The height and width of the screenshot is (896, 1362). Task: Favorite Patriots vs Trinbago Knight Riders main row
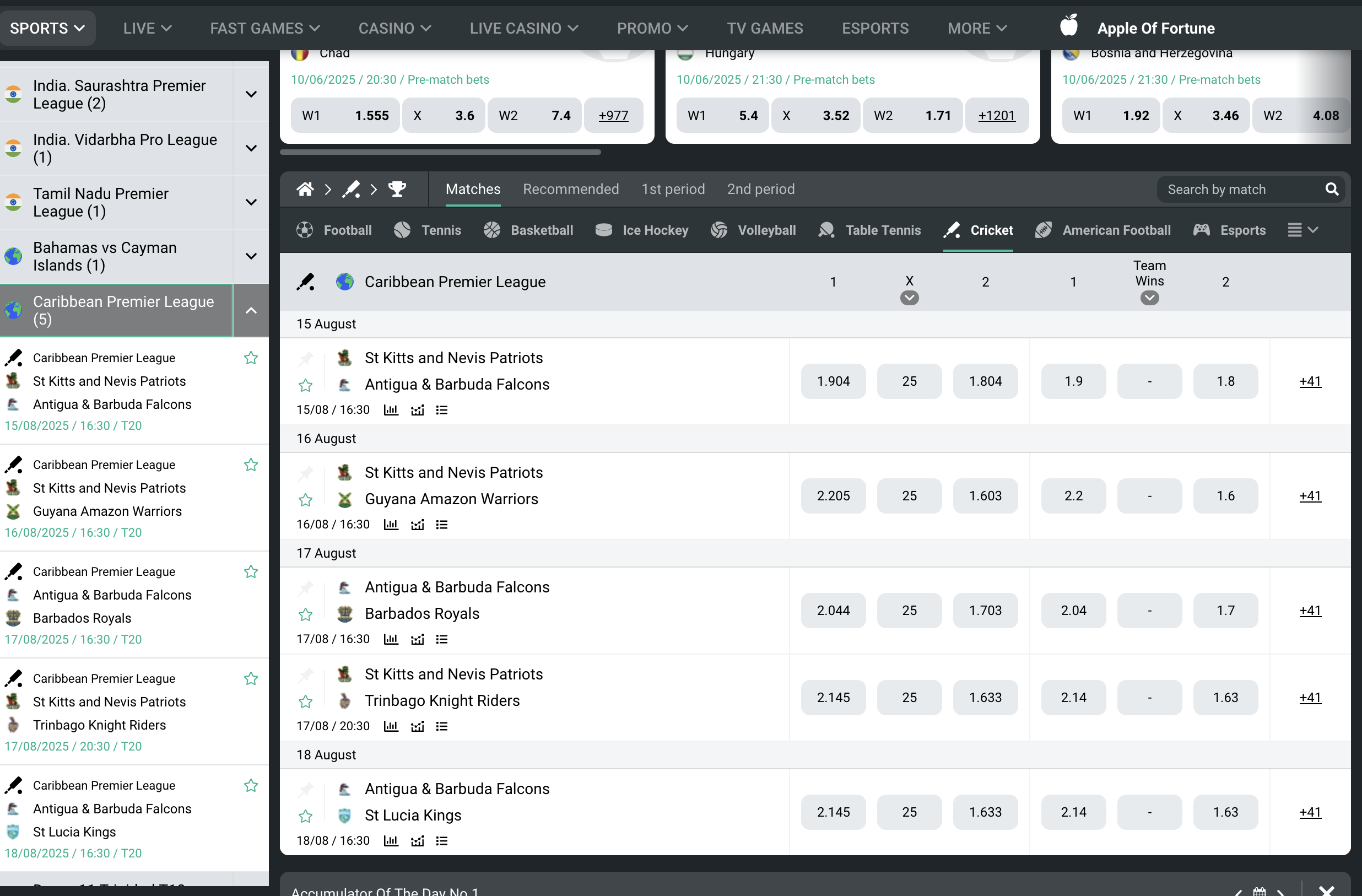(306, 701)
